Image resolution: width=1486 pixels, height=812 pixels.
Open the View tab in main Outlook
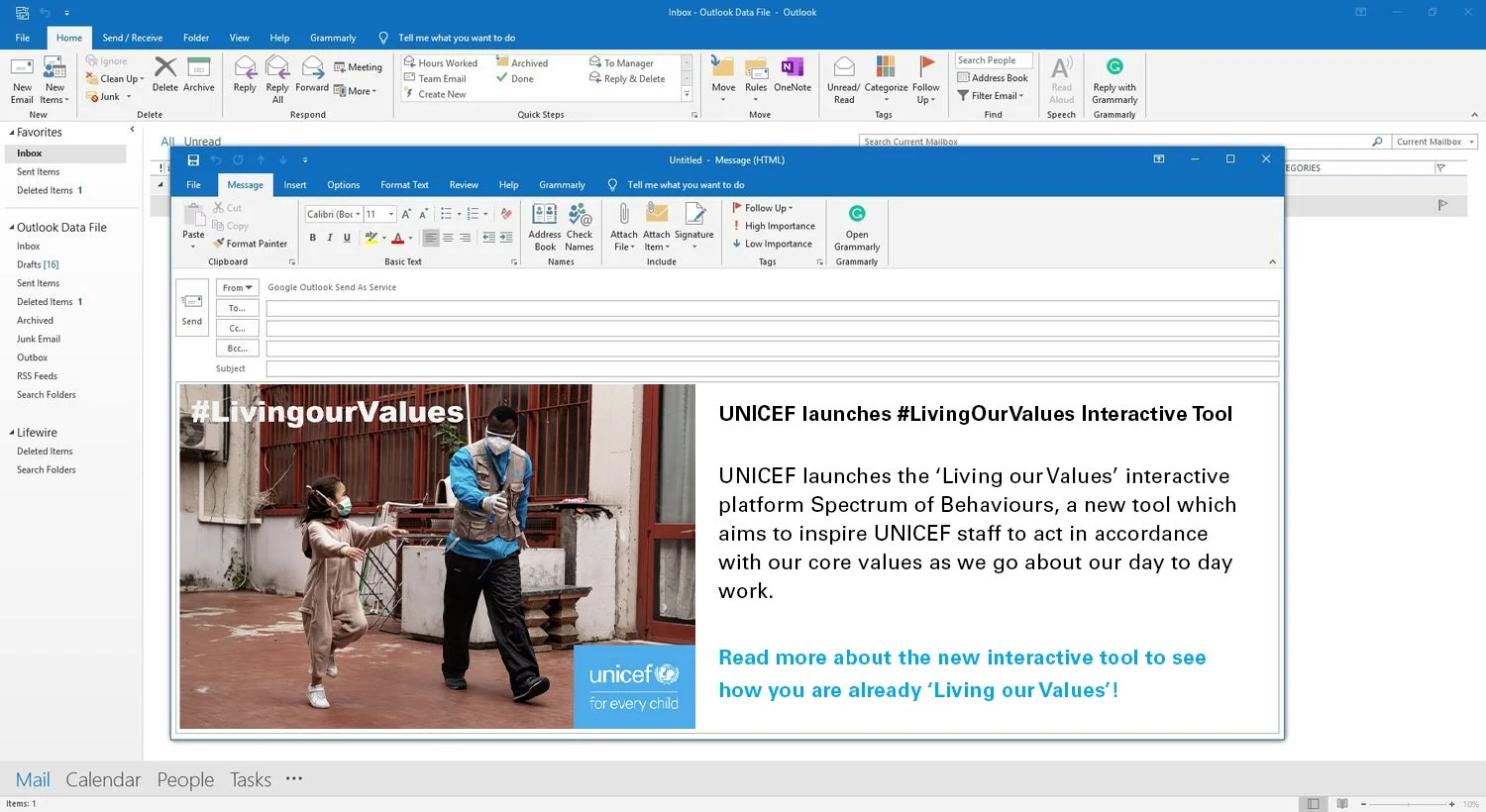(240, 38)
